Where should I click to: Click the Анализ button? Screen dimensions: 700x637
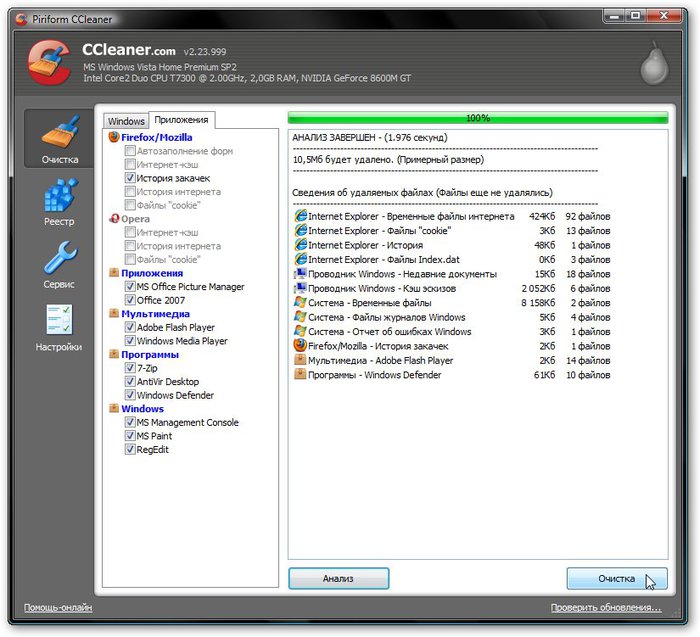[x=338, y=578]
